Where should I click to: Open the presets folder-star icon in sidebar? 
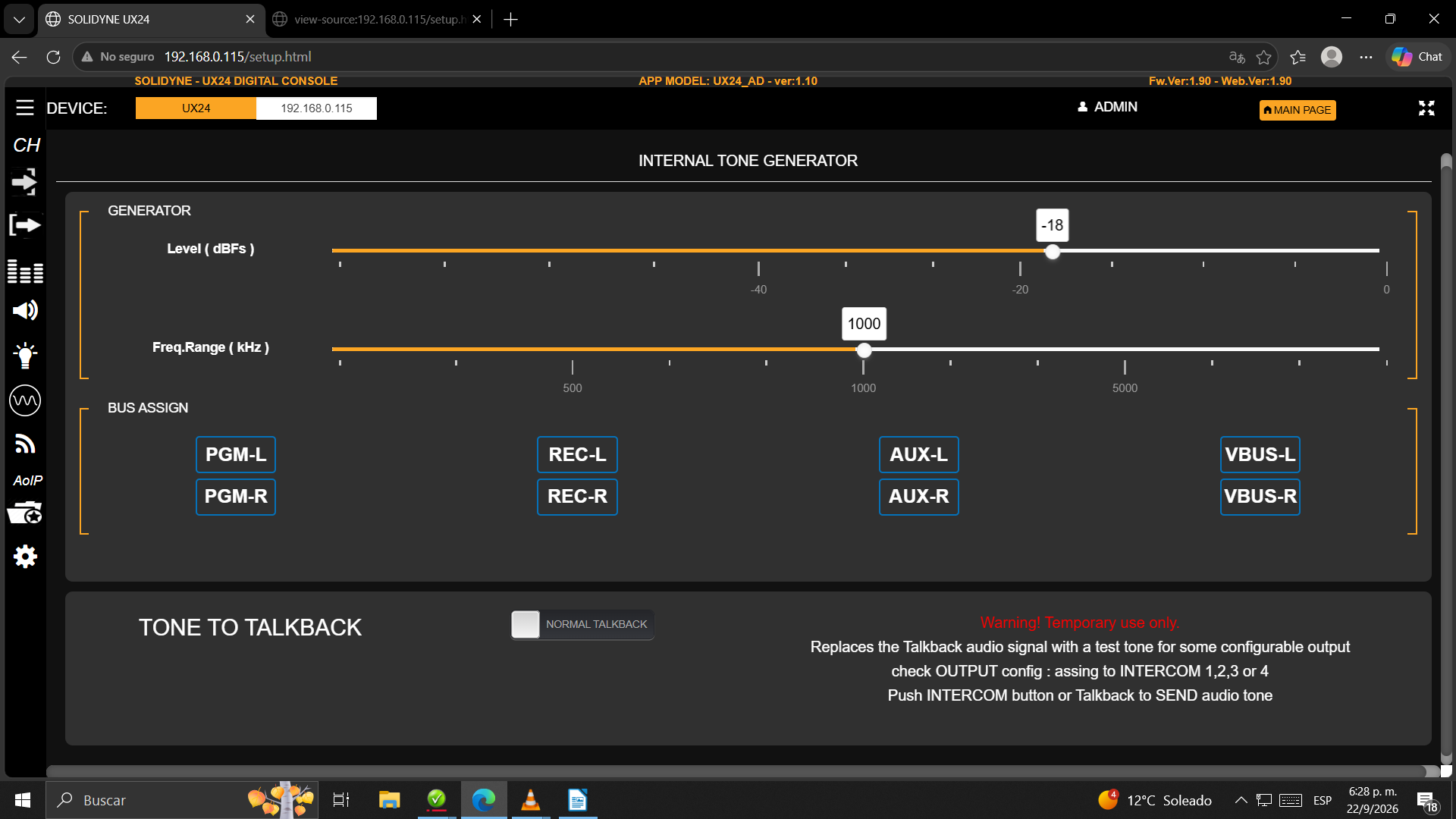coord(25,514)
